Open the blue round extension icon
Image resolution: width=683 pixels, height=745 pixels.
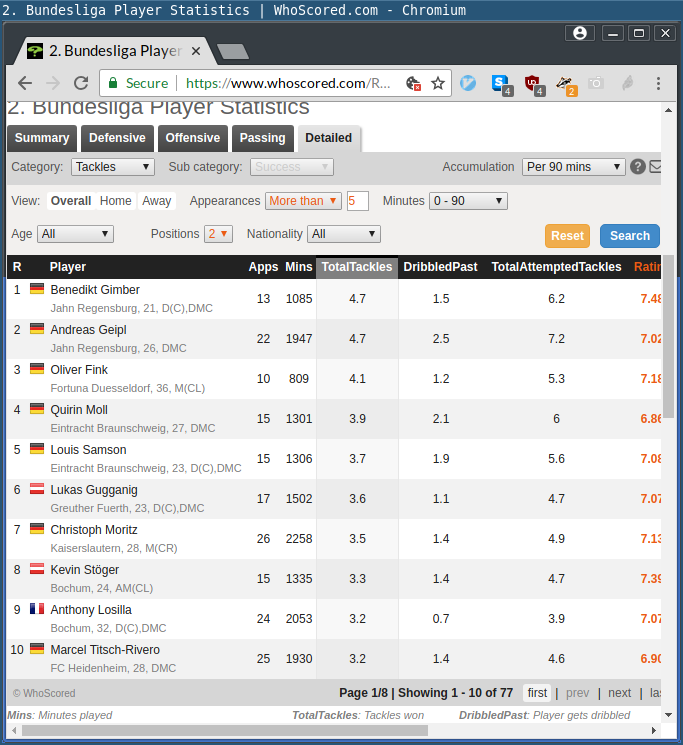pyautogui.click(x=468, y=83)
